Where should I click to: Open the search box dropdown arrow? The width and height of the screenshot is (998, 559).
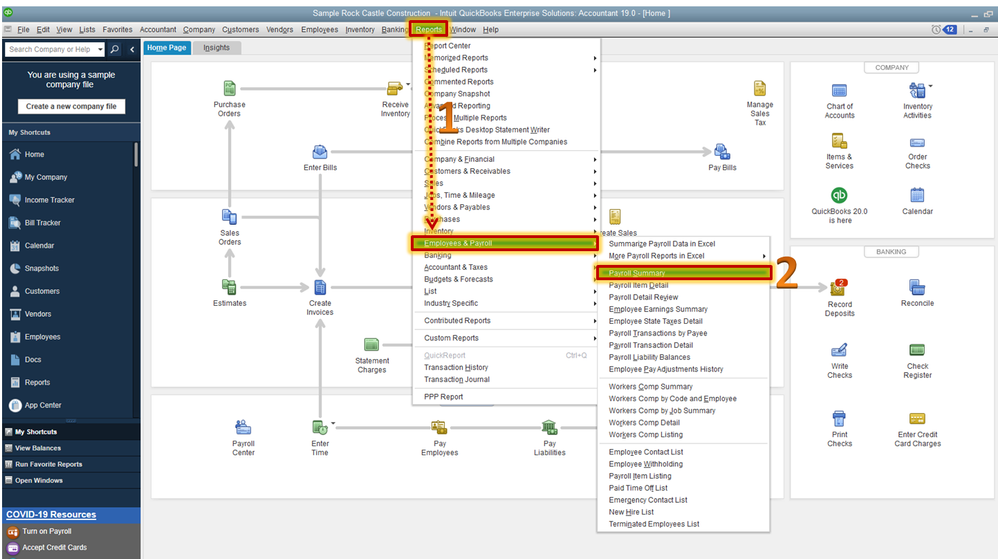pos(100,49)
